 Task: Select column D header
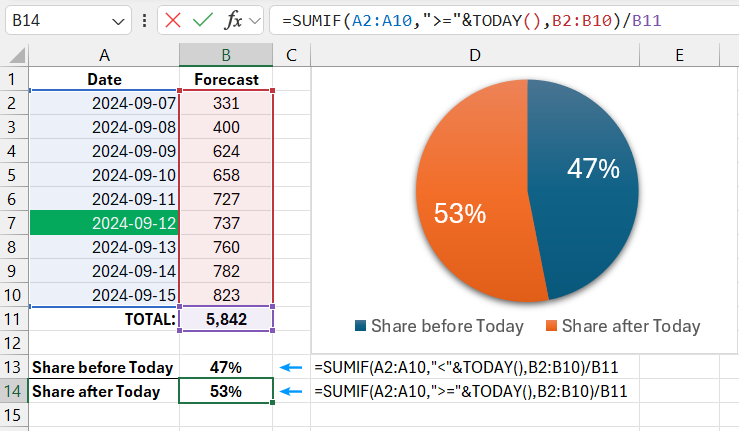(474, 56)
